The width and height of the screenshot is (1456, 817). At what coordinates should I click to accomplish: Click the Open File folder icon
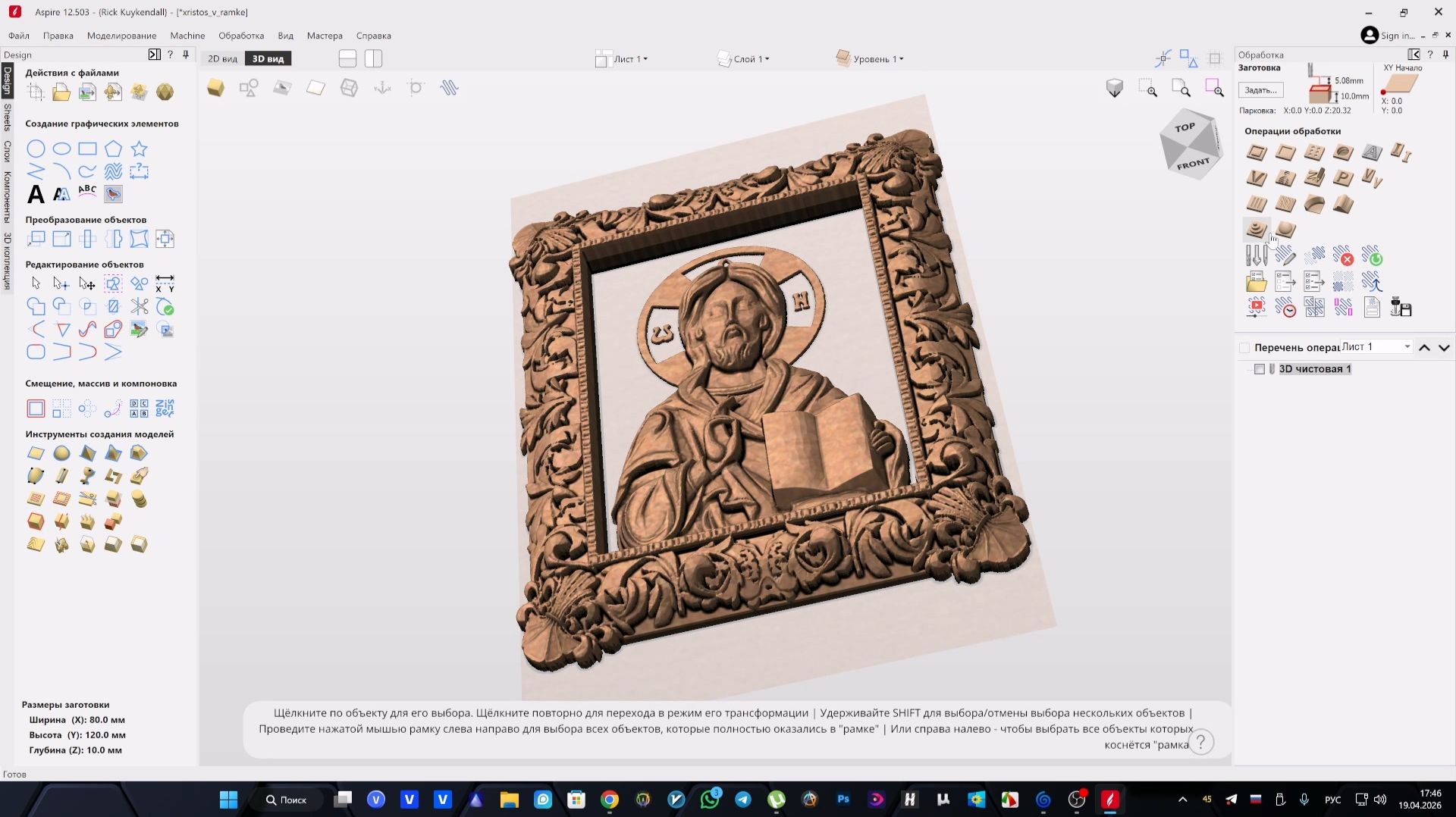pos(61,92)
